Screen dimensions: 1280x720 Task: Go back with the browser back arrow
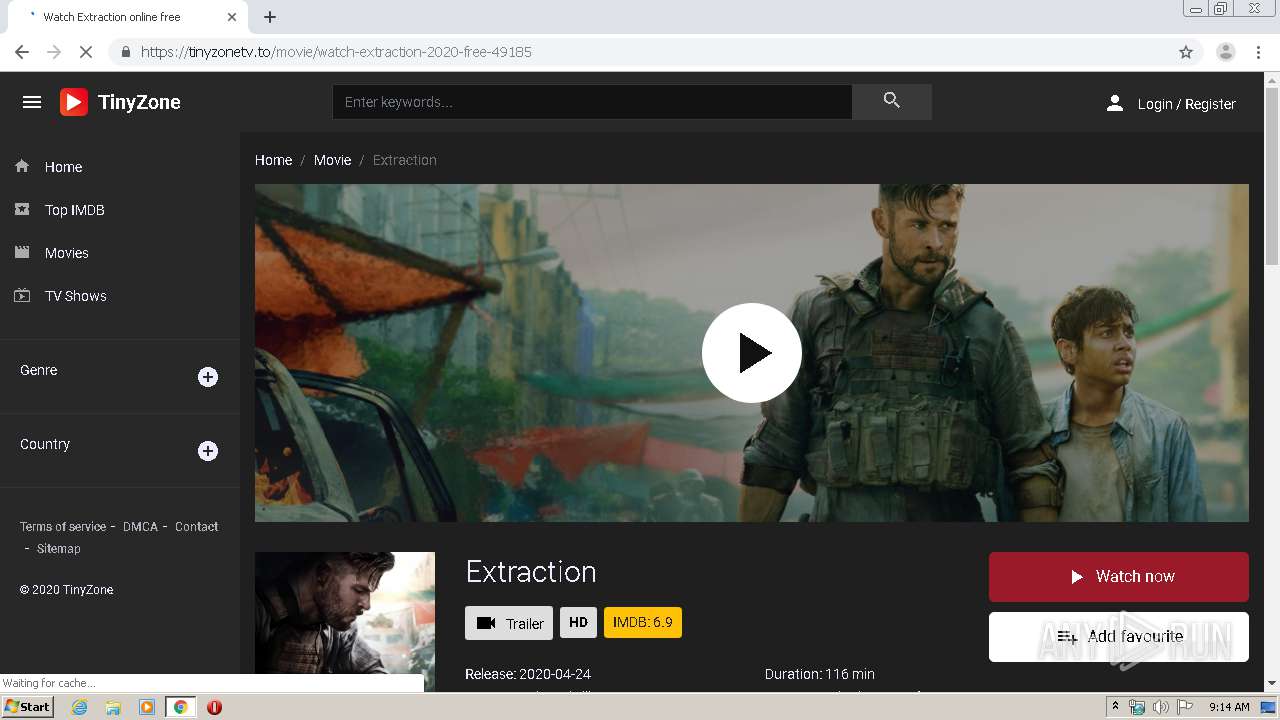[22, 52]
